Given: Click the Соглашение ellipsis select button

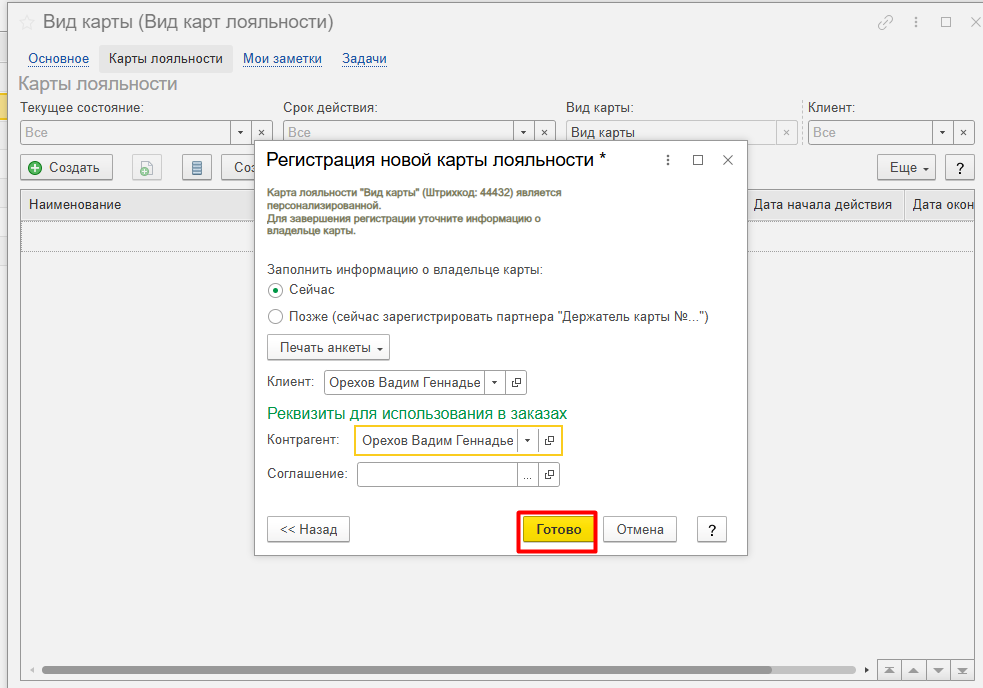Looking at the screenshot, I should pyautogui.click(x=527, y=475).
